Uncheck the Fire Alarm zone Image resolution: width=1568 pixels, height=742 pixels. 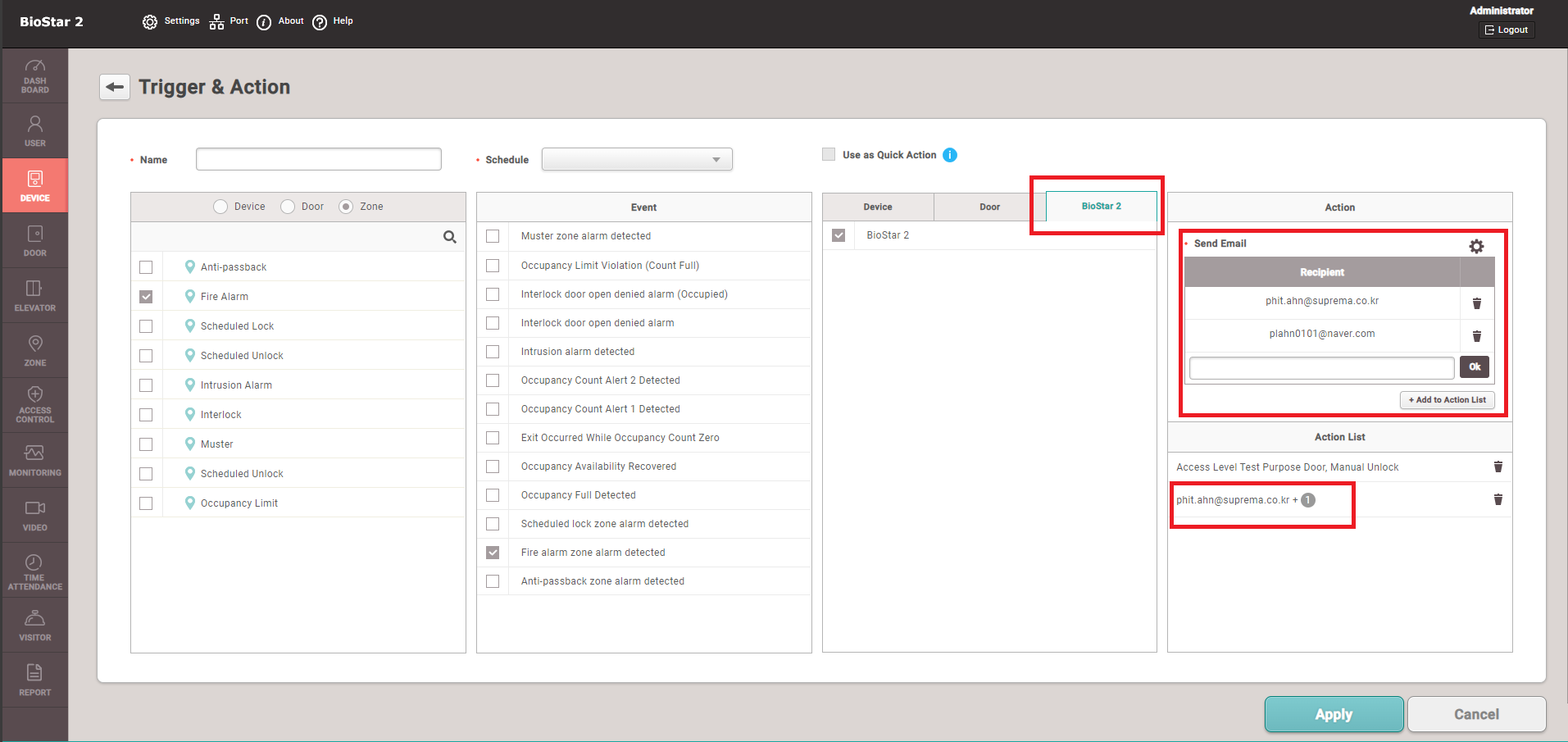tap(146, 297)
